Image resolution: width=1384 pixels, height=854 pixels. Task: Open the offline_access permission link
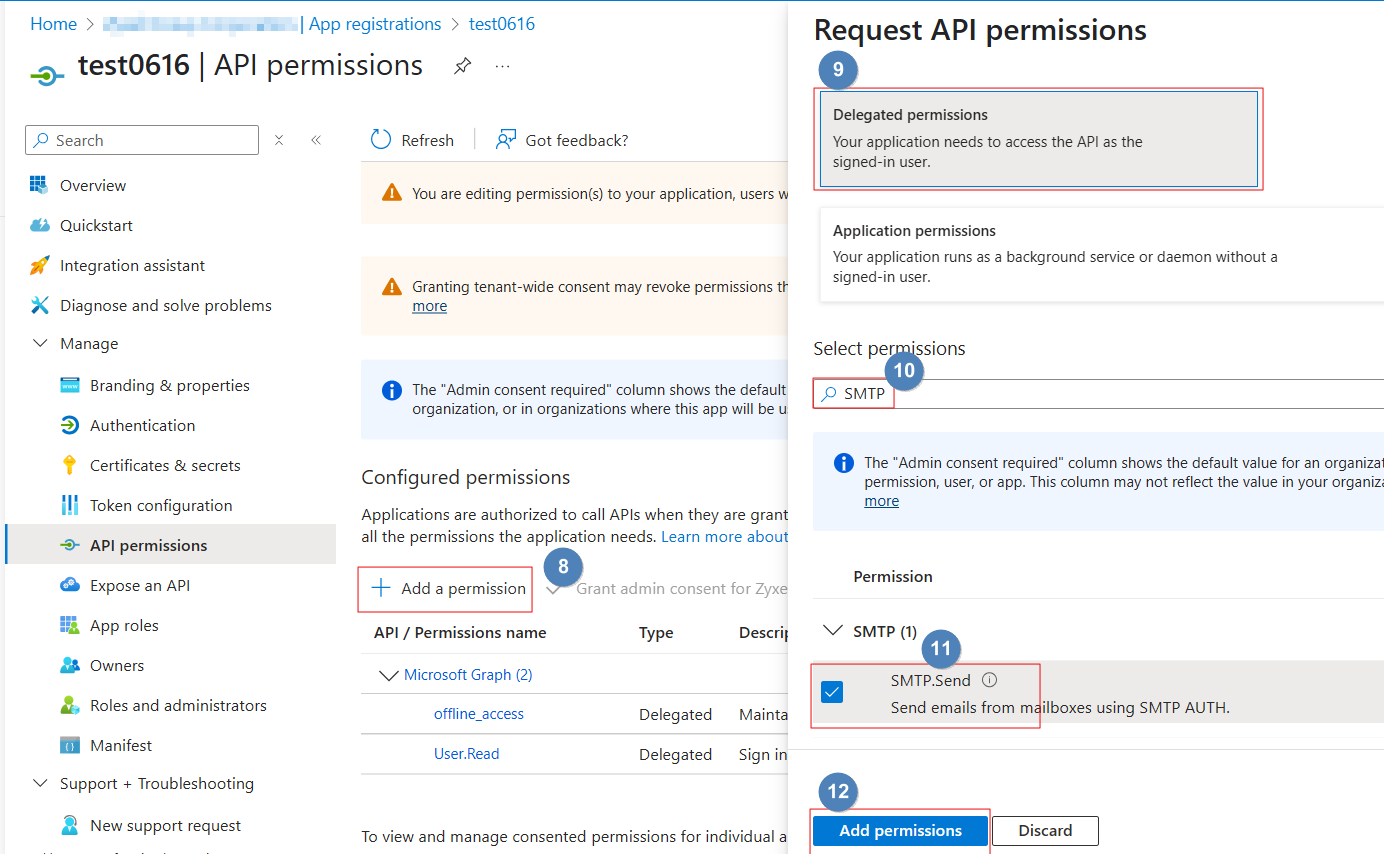(479, 714)
